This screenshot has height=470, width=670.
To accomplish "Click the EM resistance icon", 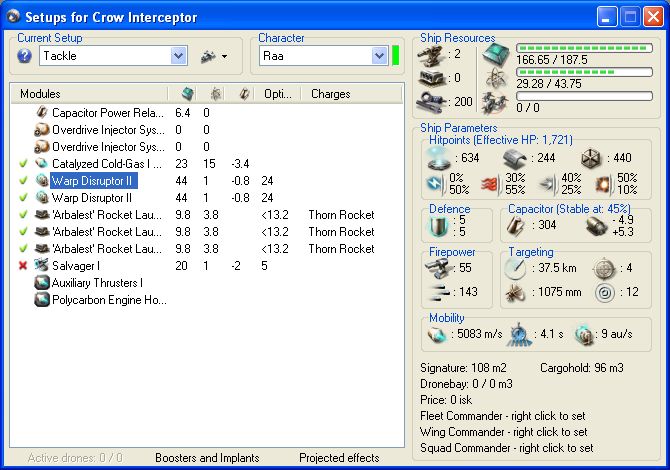I will 435,183.
